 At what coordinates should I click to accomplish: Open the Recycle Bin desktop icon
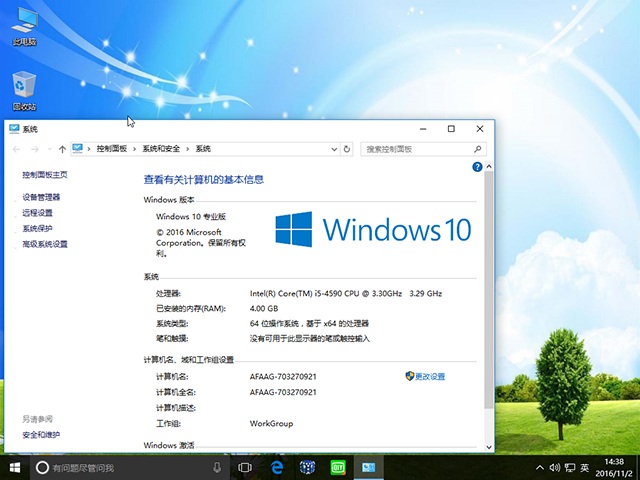(24, 86)
